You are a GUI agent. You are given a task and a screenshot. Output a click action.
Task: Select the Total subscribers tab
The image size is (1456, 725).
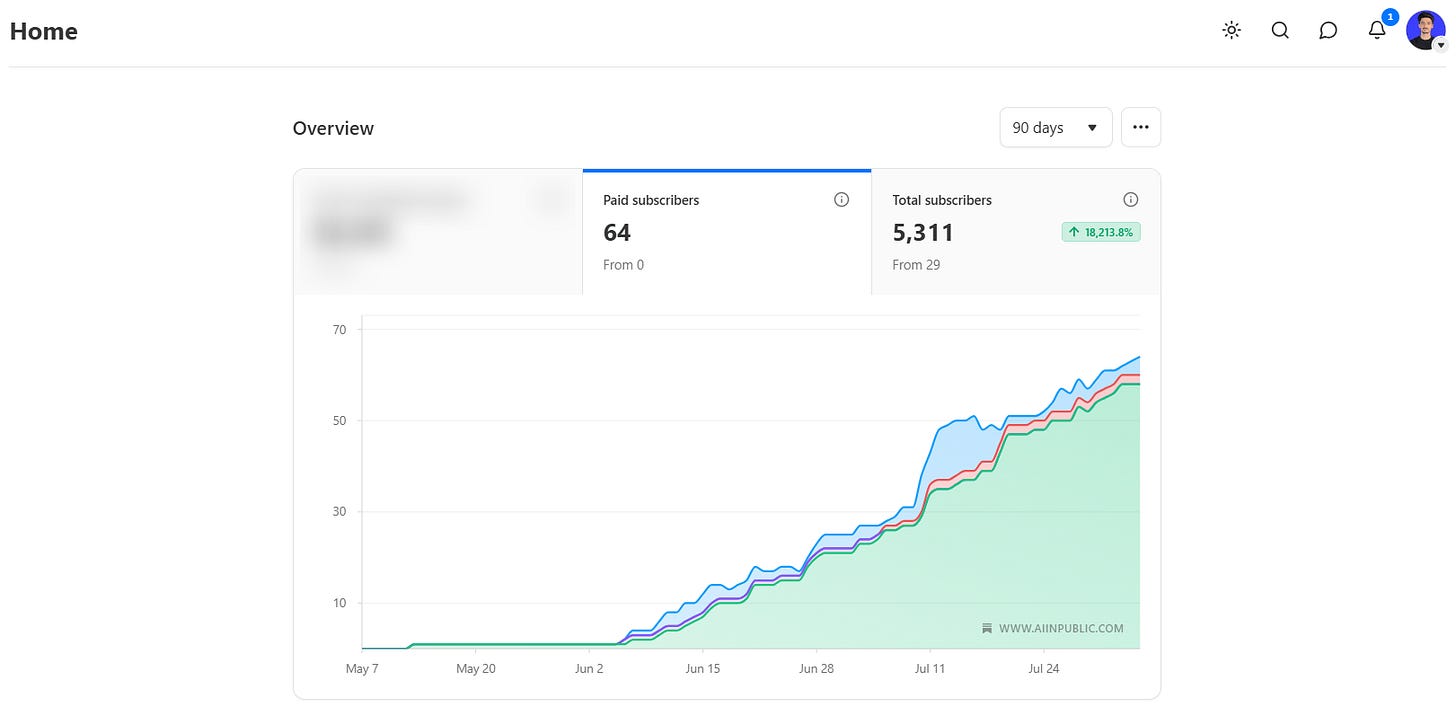coord(1016,232)
